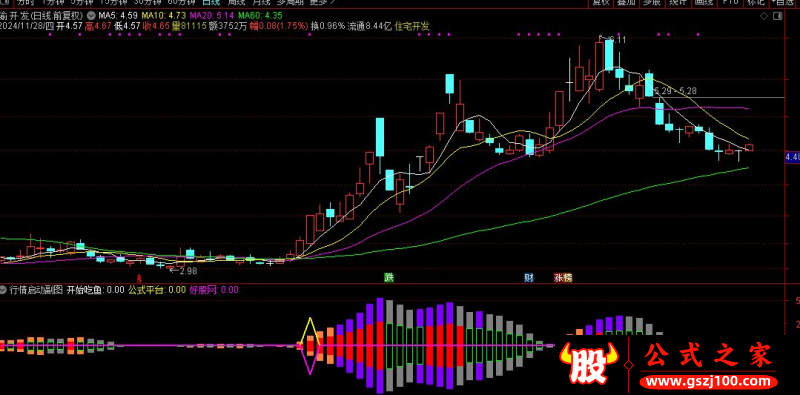Click the yellow-magenta diamond signal in sub-chart
This screenshot has height=395, width=800.
tap(310, 346)
